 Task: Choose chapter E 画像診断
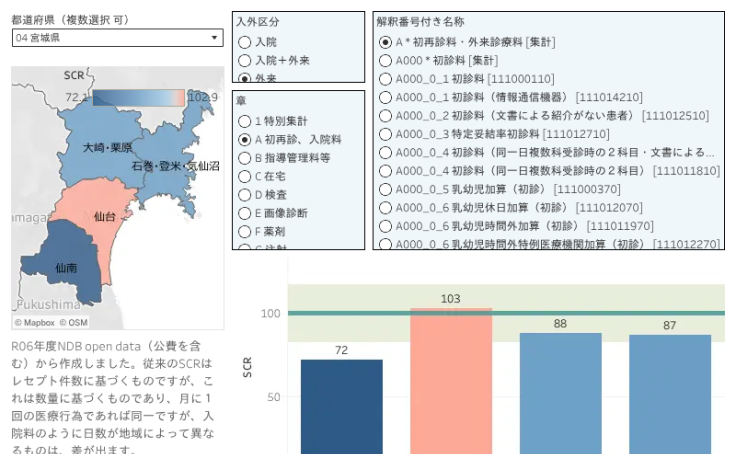click(x=245, y=214)
